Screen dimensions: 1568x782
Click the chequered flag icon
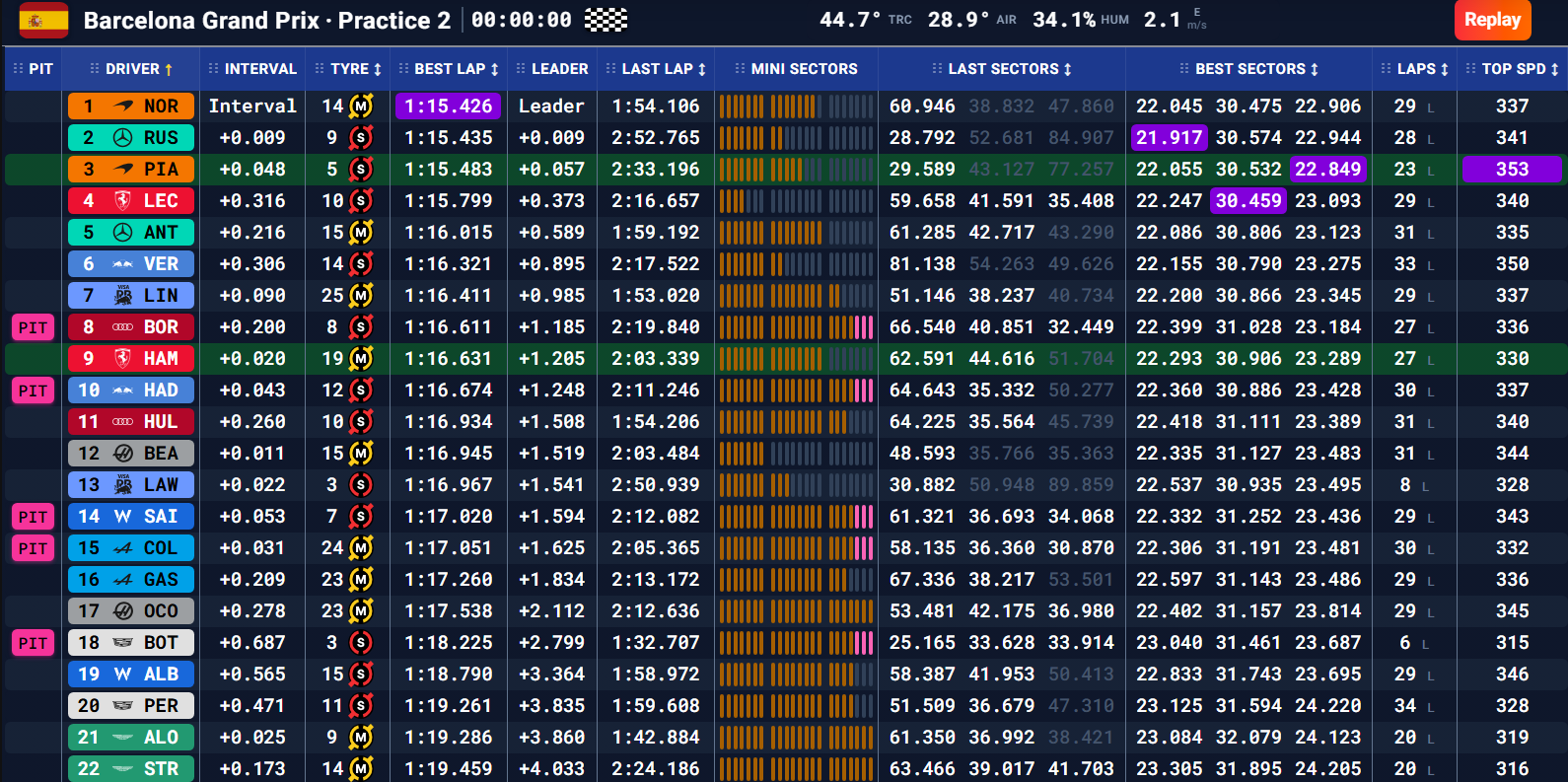pos(606,20)
